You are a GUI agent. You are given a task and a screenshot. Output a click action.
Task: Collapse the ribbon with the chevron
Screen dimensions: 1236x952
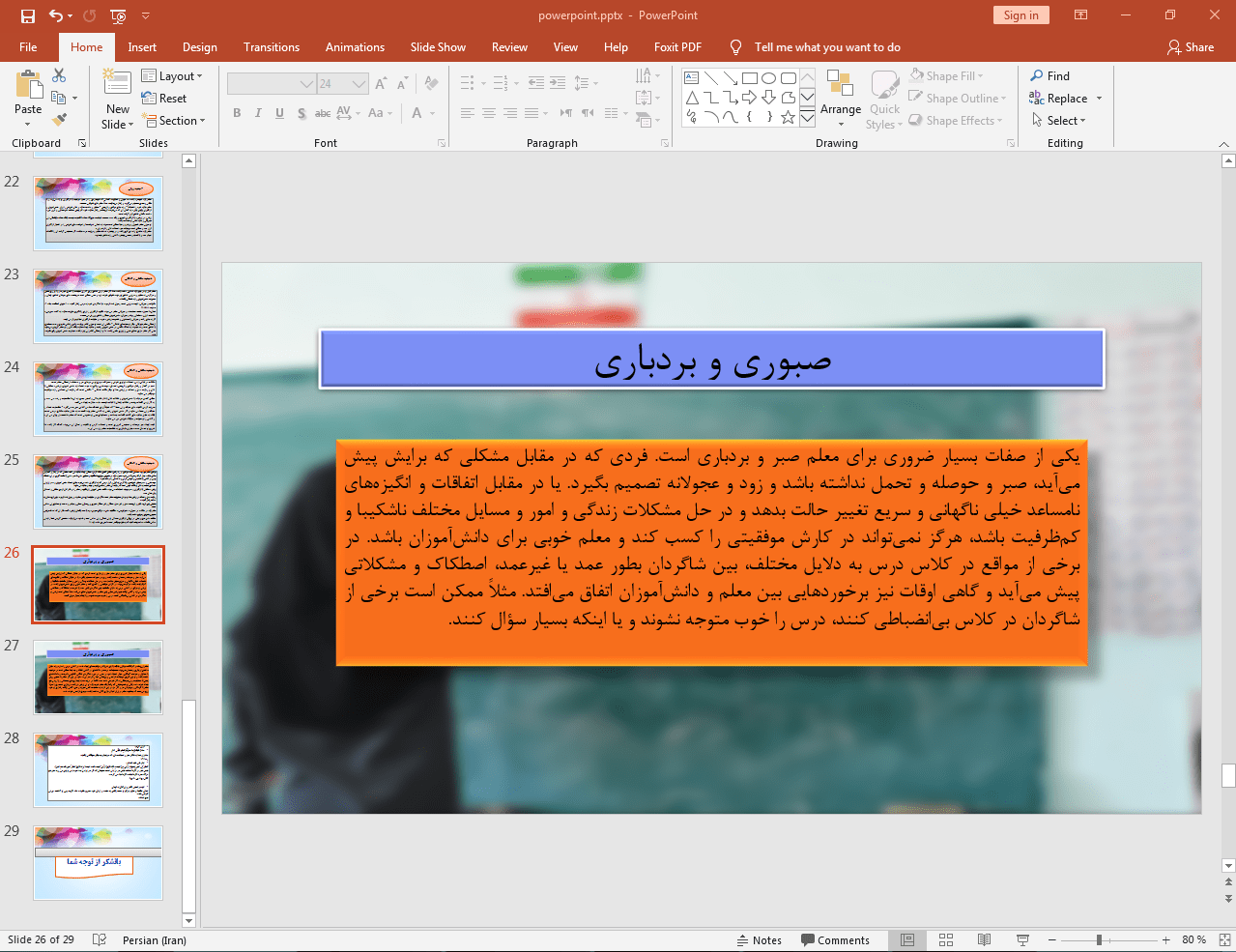(x=1224, y=143)
